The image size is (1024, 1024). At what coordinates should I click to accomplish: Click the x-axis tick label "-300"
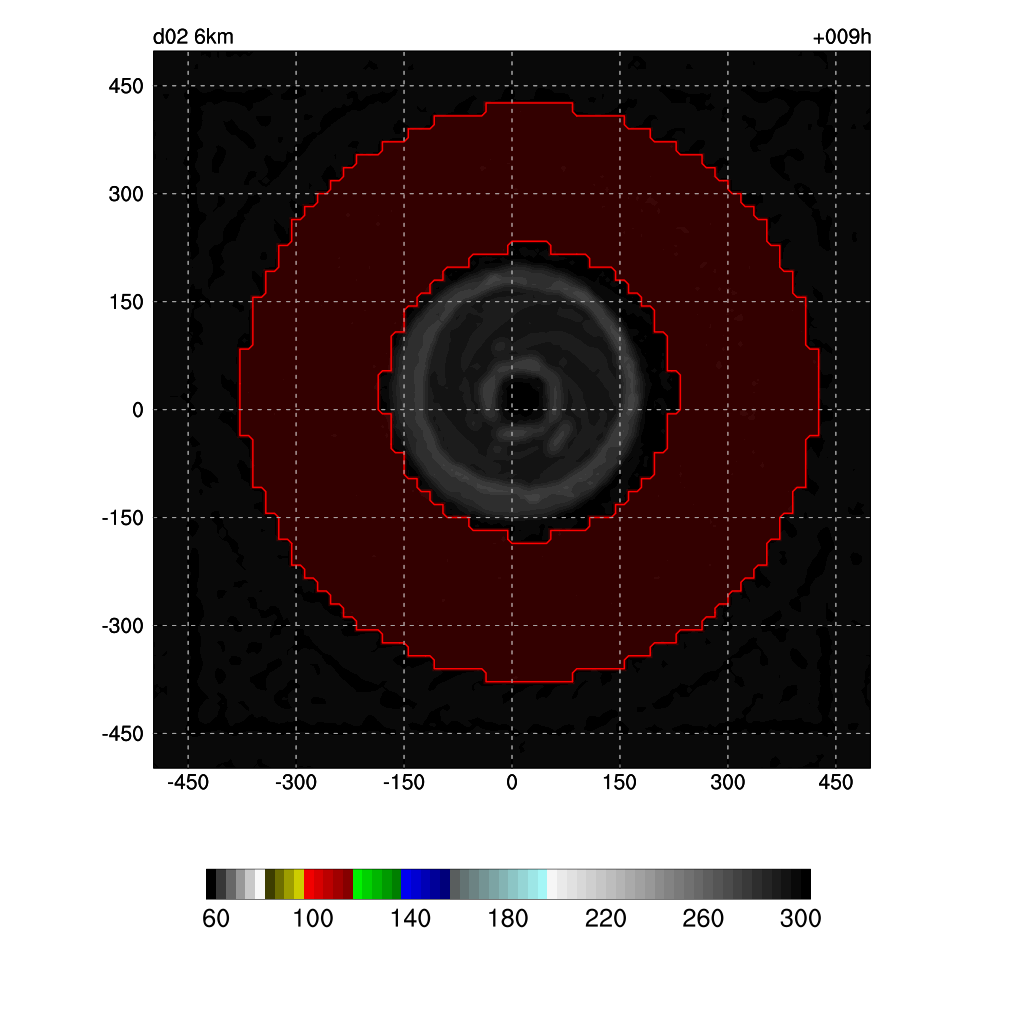point(295,782)
